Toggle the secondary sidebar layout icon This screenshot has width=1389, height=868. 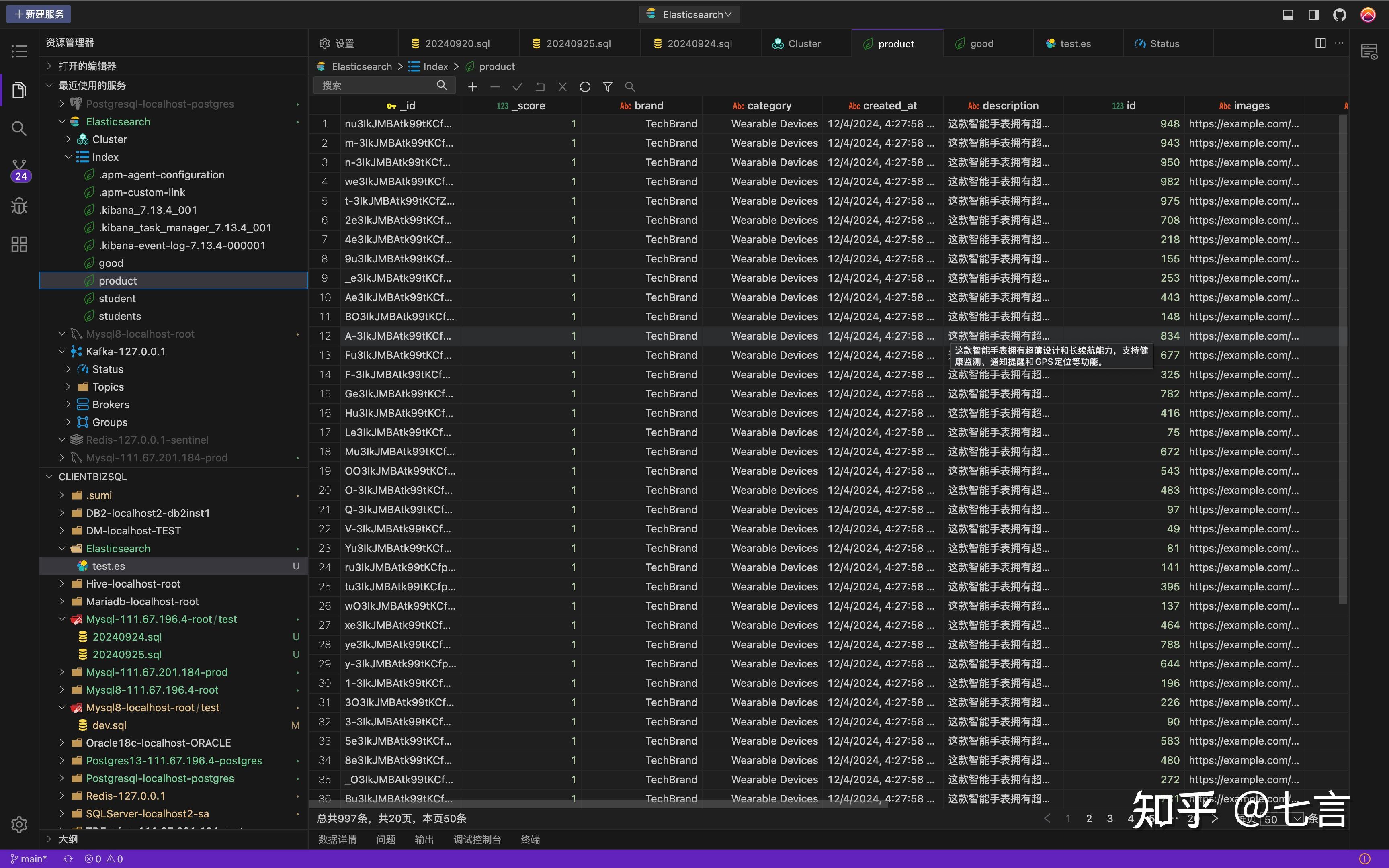[x=1313, y=14]
